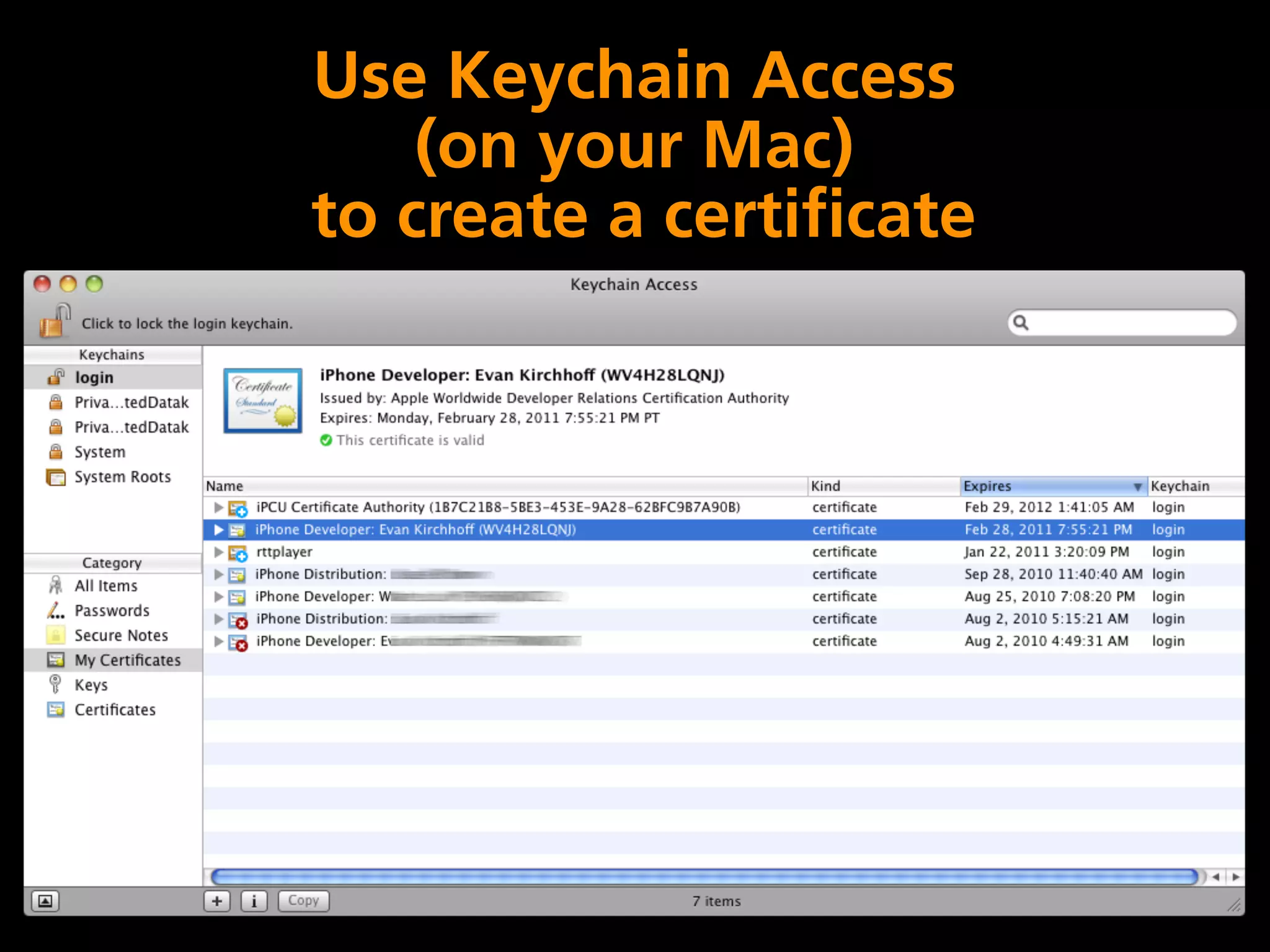This screenshot has height=952, width=1270.
Task: Click the Certificates category icon
Action: (56, 710)
